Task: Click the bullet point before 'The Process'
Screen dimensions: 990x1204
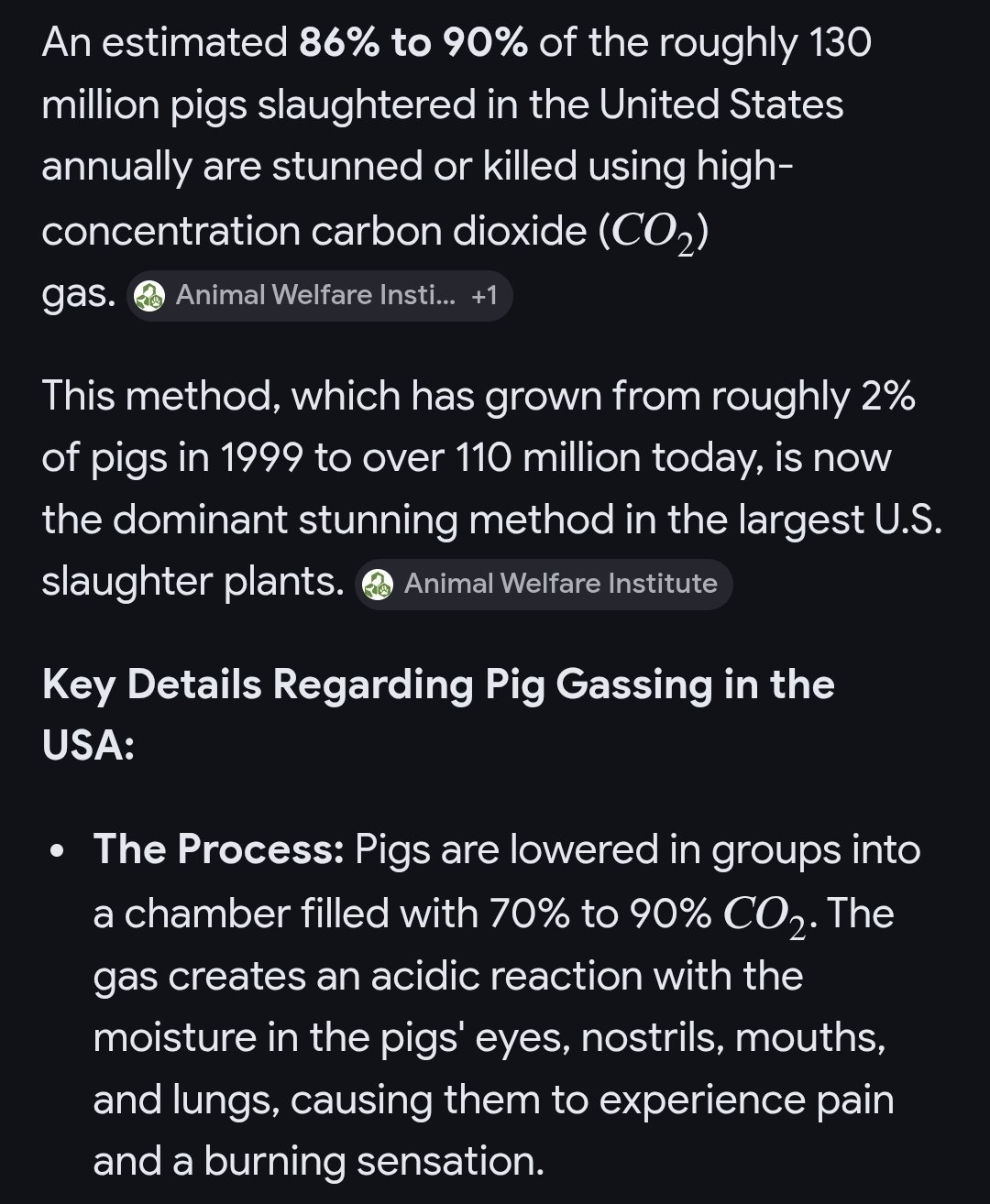Action: (x=58, y=852)
